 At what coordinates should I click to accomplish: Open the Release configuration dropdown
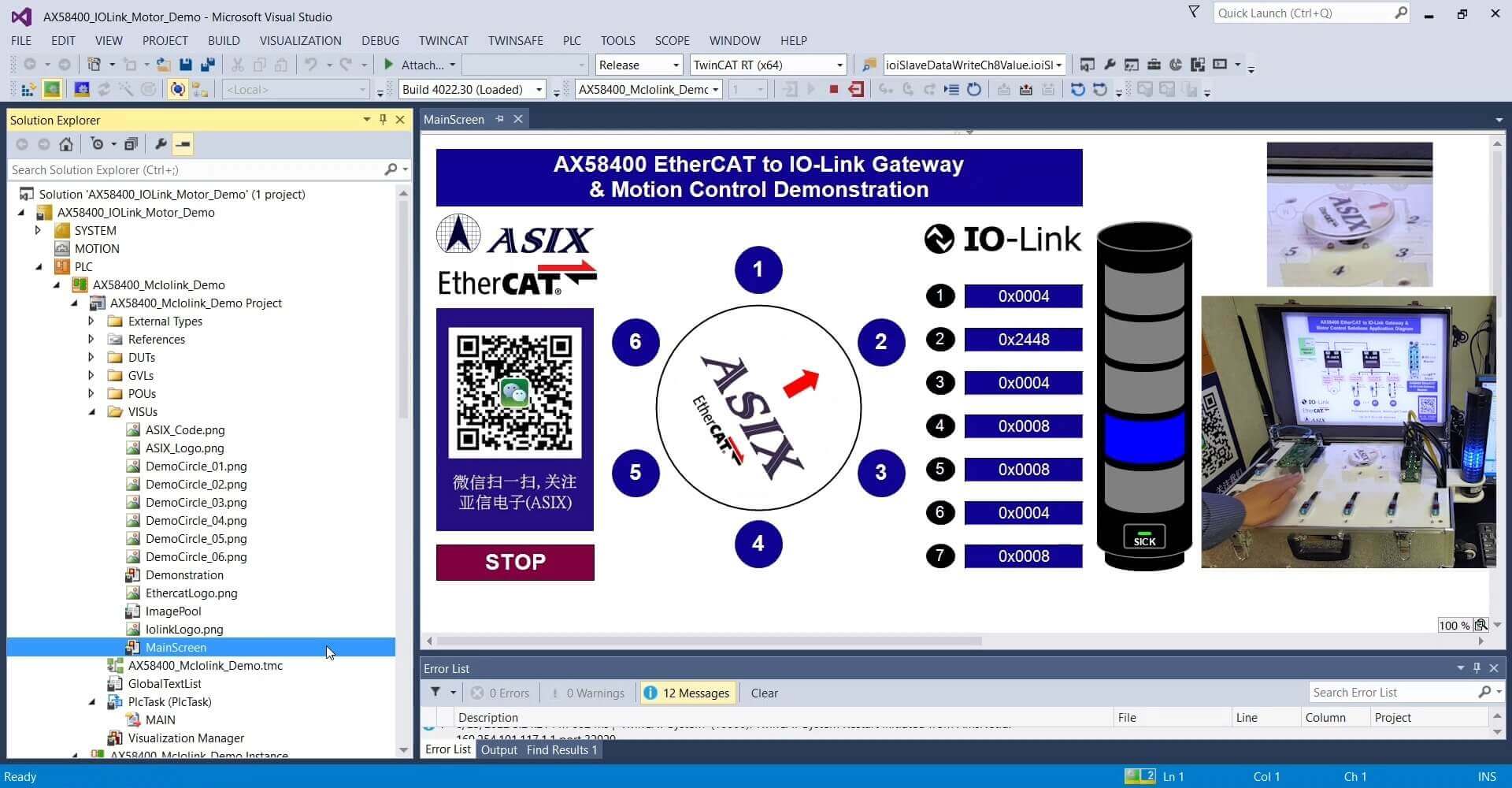tap(639, 65)
